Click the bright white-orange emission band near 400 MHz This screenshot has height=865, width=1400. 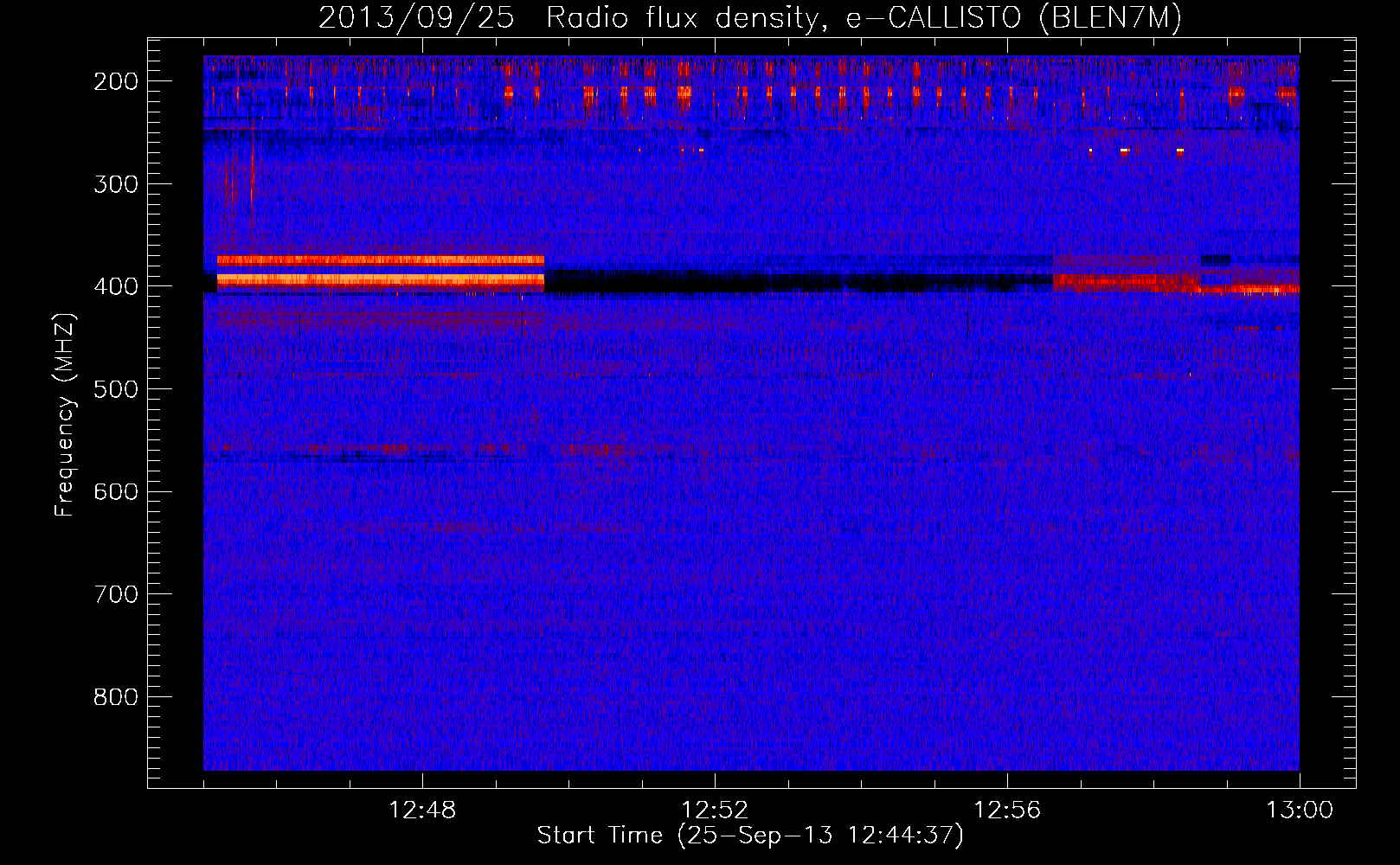point(381,280)
